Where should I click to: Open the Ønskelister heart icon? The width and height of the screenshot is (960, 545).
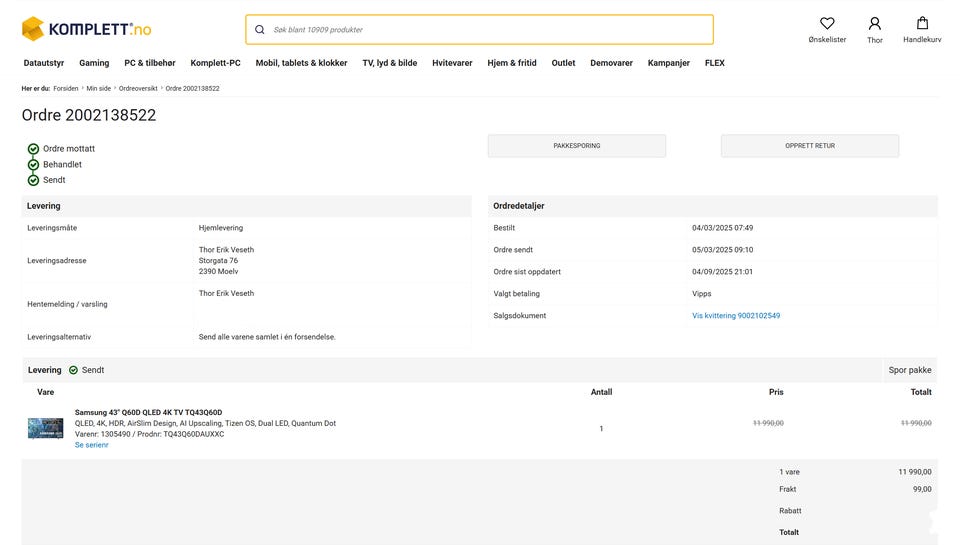point(827,23)
